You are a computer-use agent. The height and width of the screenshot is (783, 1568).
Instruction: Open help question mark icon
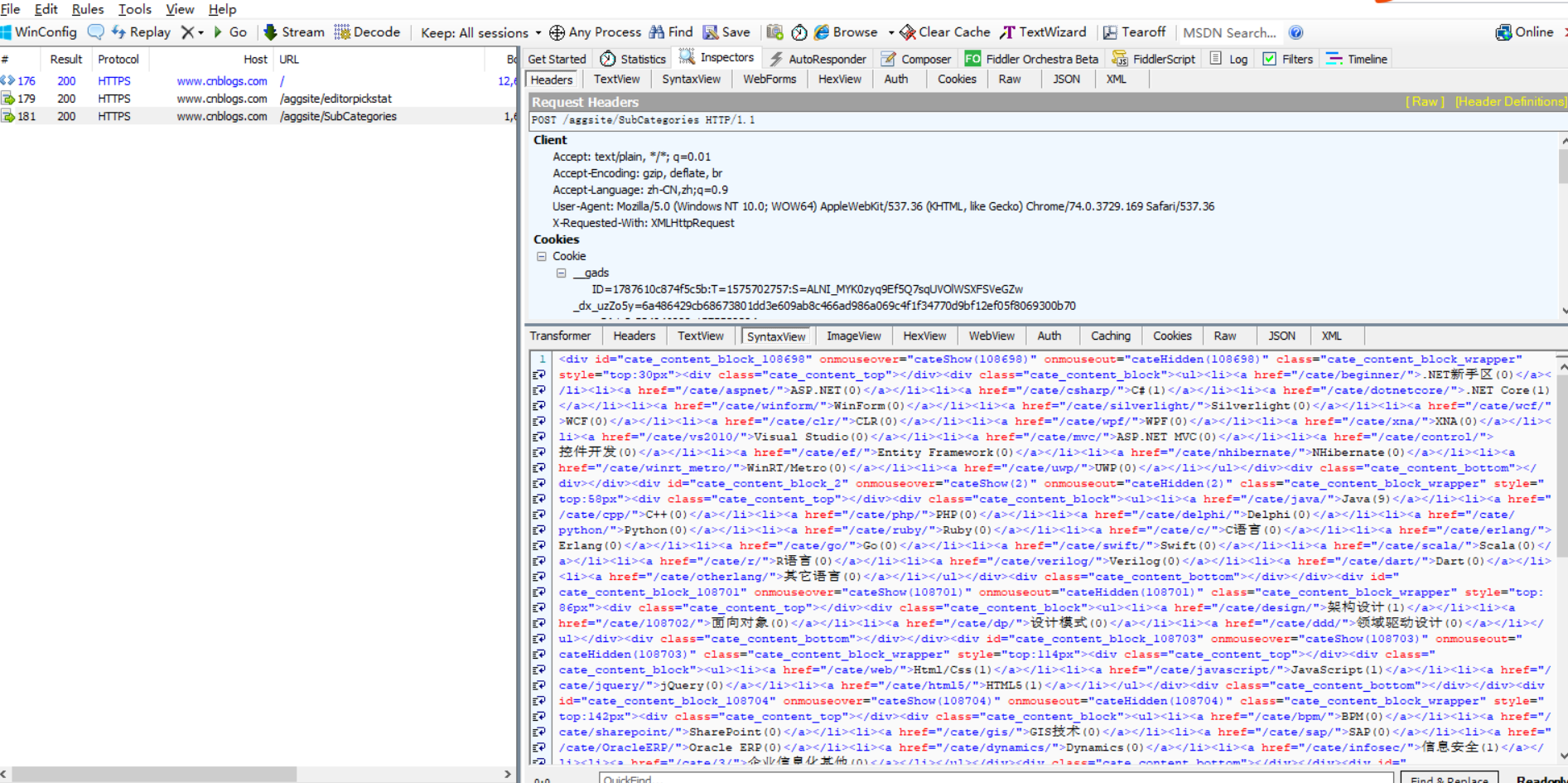point(1296,32)
